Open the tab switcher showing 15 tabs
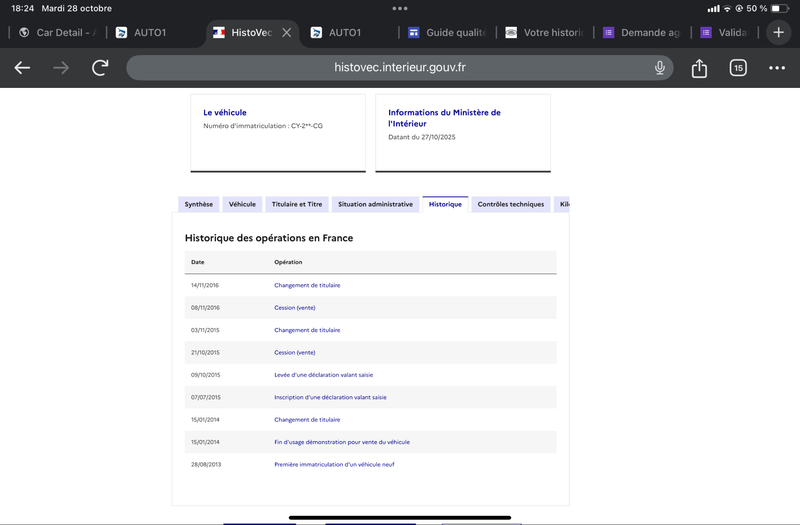This screenshot has height=525, width=800. point(738,68)
